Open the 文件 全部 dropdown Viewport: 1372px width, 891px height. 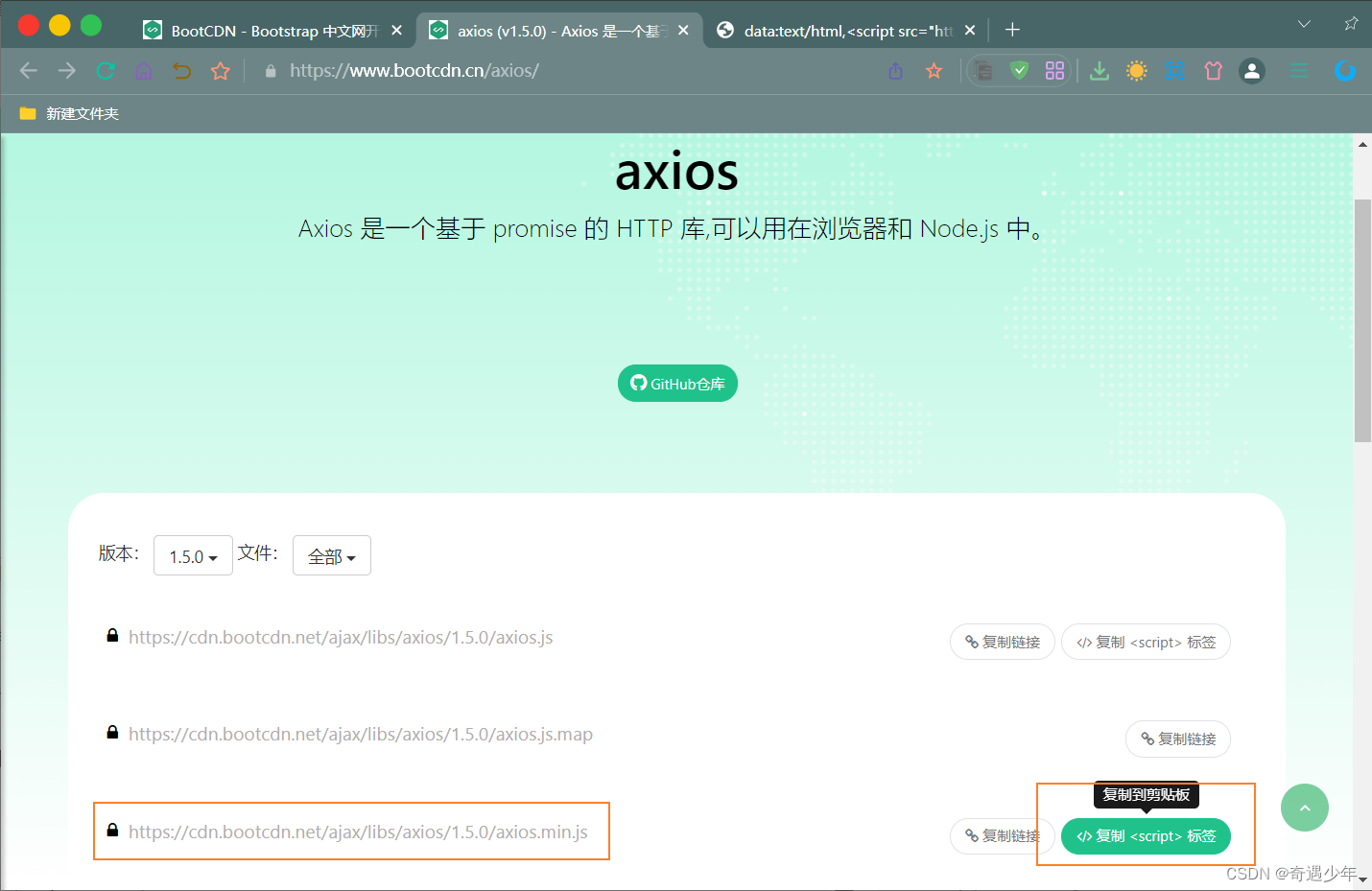332,556
